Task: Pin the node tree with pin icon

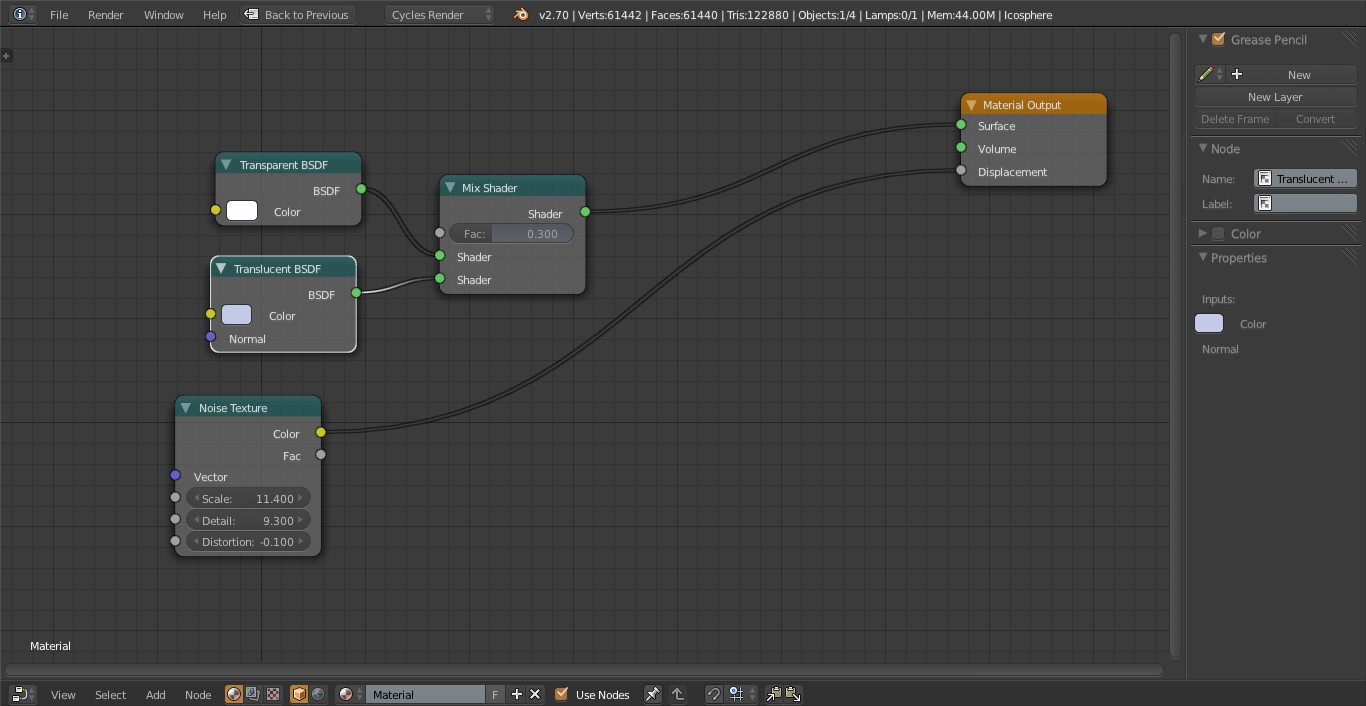Action: click(652, 694)
